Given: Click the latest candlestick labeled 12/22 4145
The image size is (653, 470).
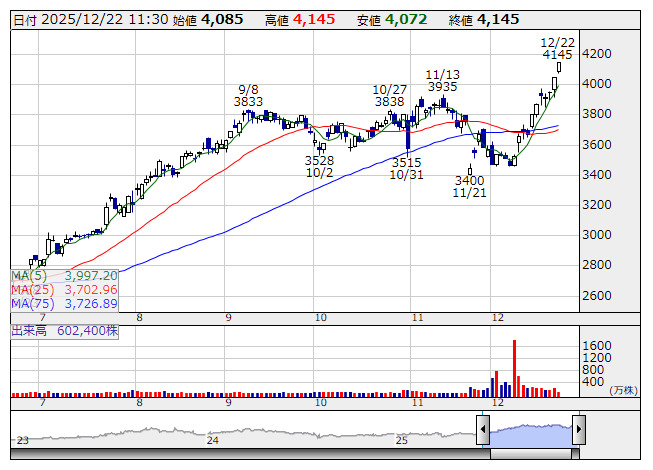Looking at the screenshot, I should (559, 67).
